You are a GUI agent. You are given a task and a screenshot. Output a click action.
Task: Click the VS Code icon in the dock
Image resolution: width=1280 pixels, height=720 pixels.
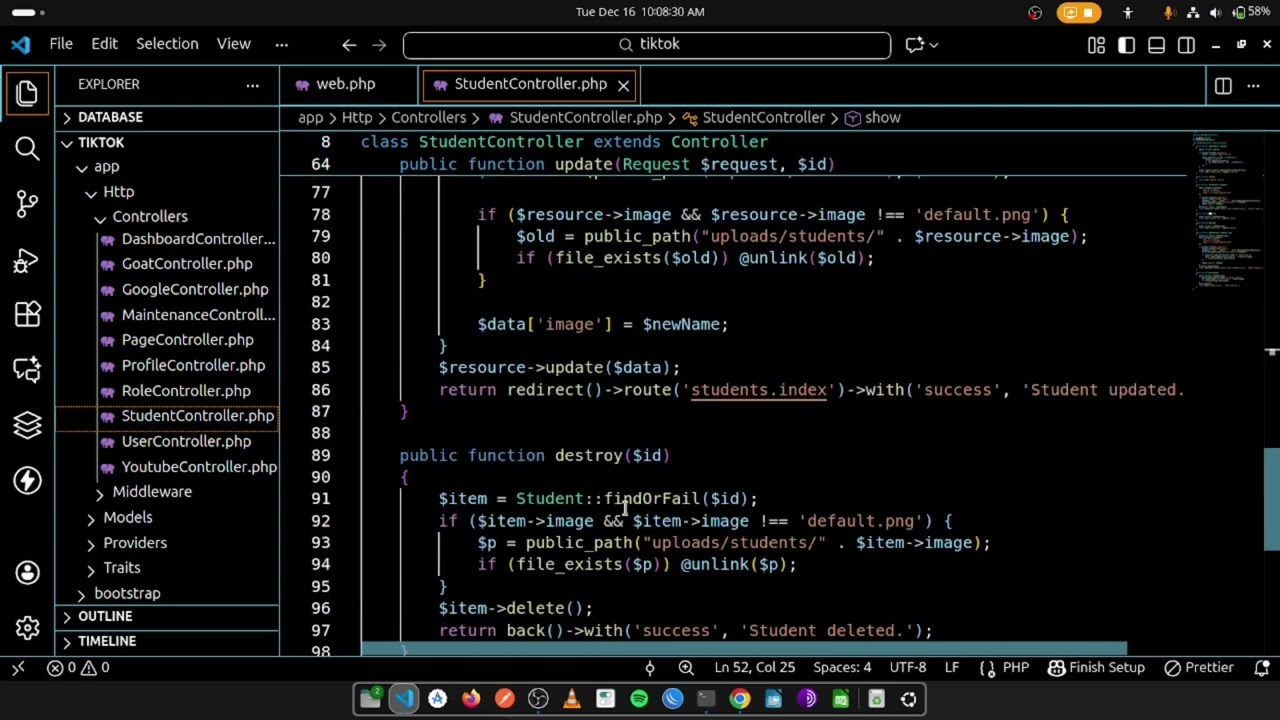pyautogui.click(x=404, y=699)
